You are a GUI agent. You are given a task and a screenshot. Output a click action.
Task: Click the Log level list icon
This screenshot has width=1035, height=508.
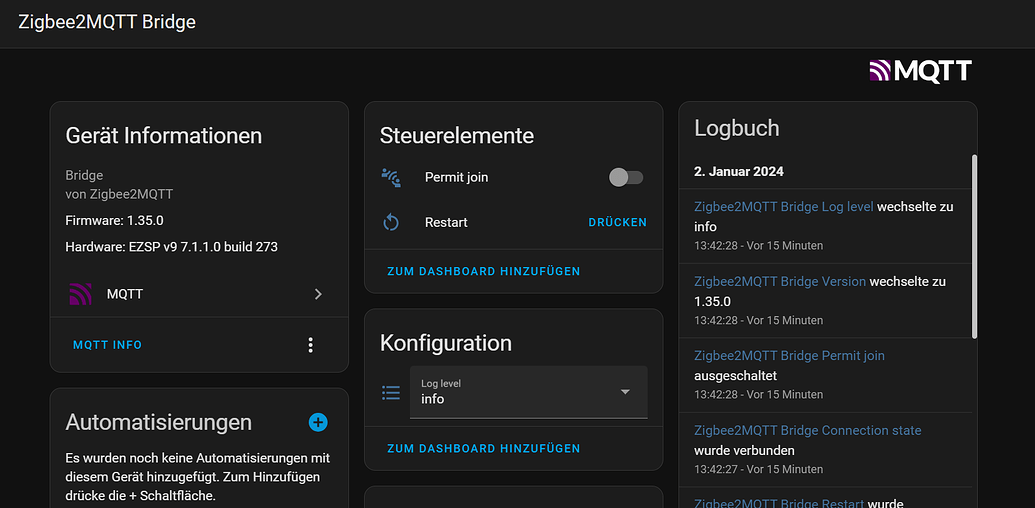coord(391,393)
